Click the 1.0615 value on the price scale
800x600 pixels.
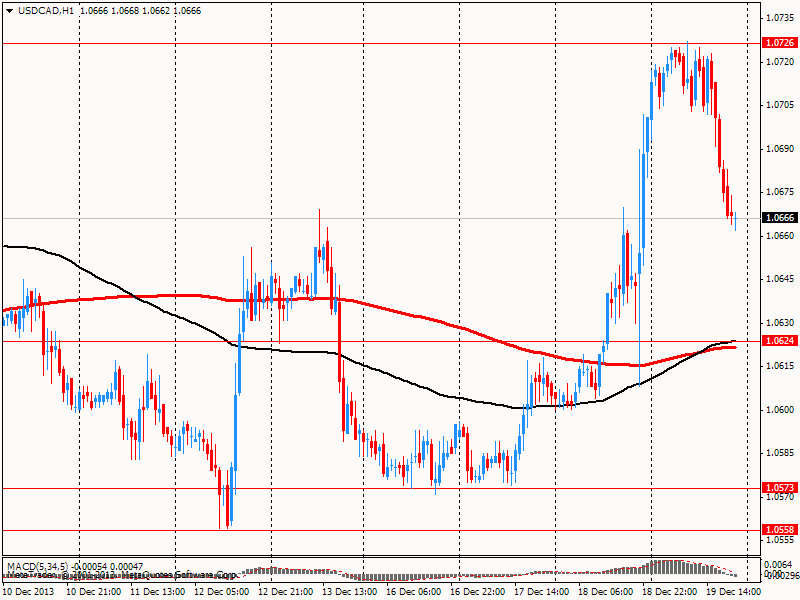tap(780, 366)
